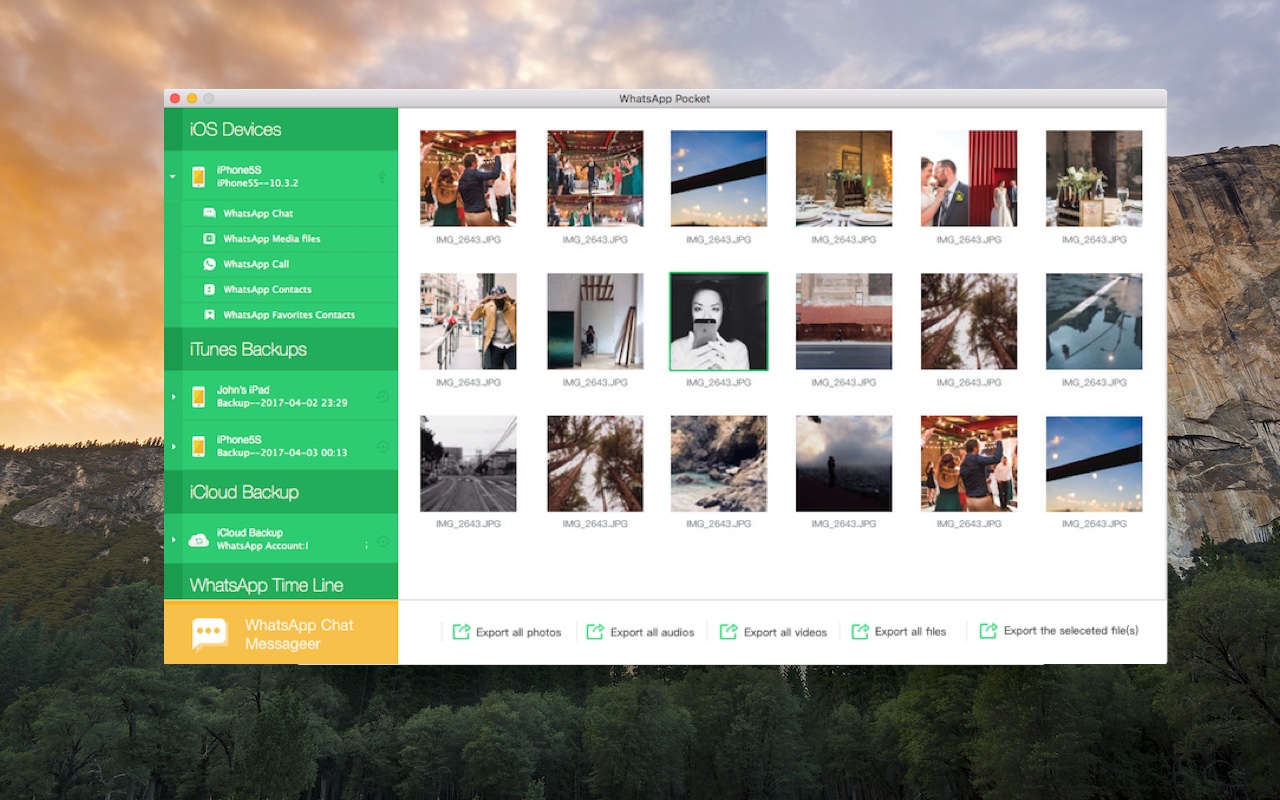
Task: Click the Export all photos icon
Action: click(461, 631)
